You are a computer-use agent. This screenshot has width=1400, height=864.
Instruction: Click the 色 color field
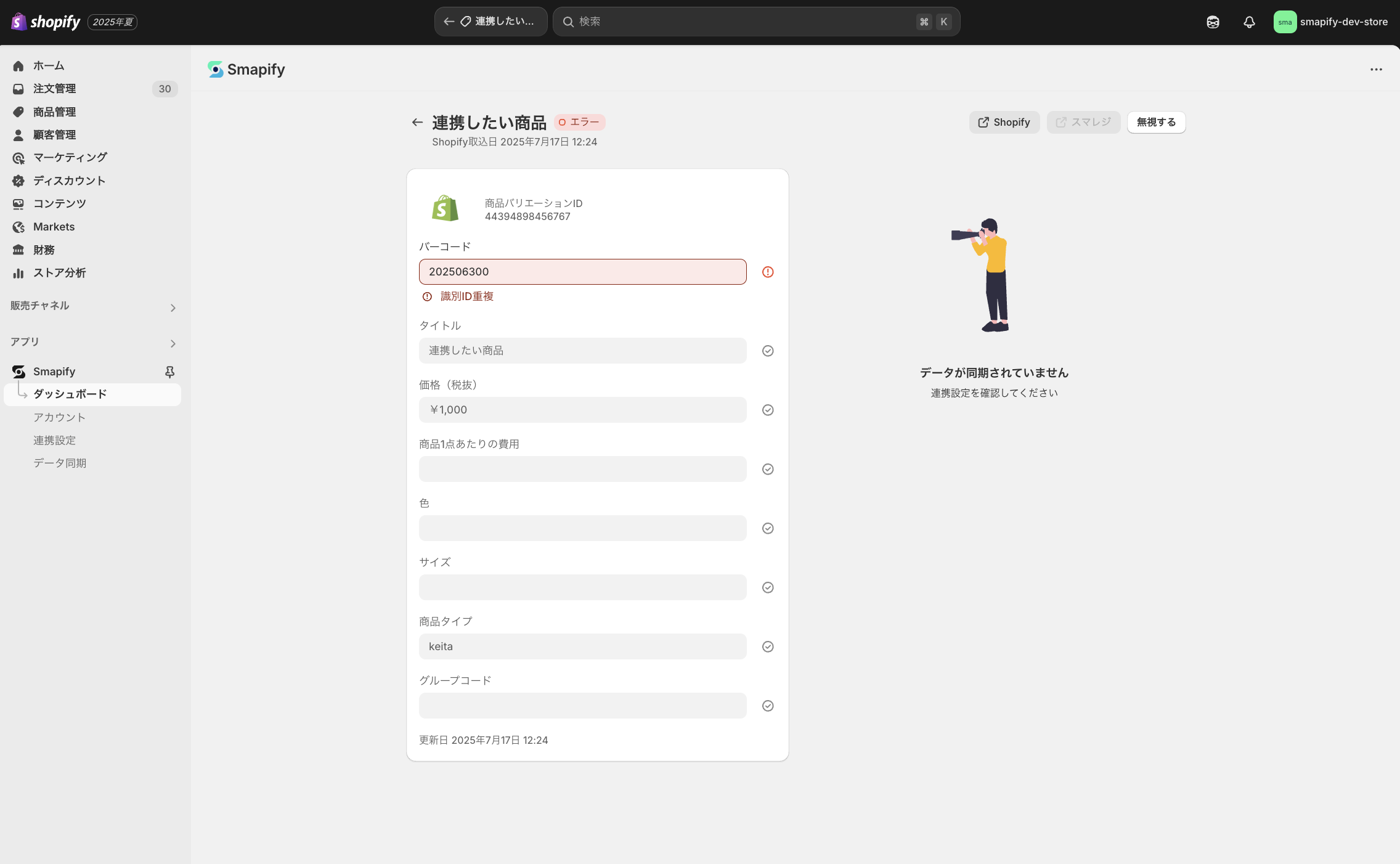[582, 528]
